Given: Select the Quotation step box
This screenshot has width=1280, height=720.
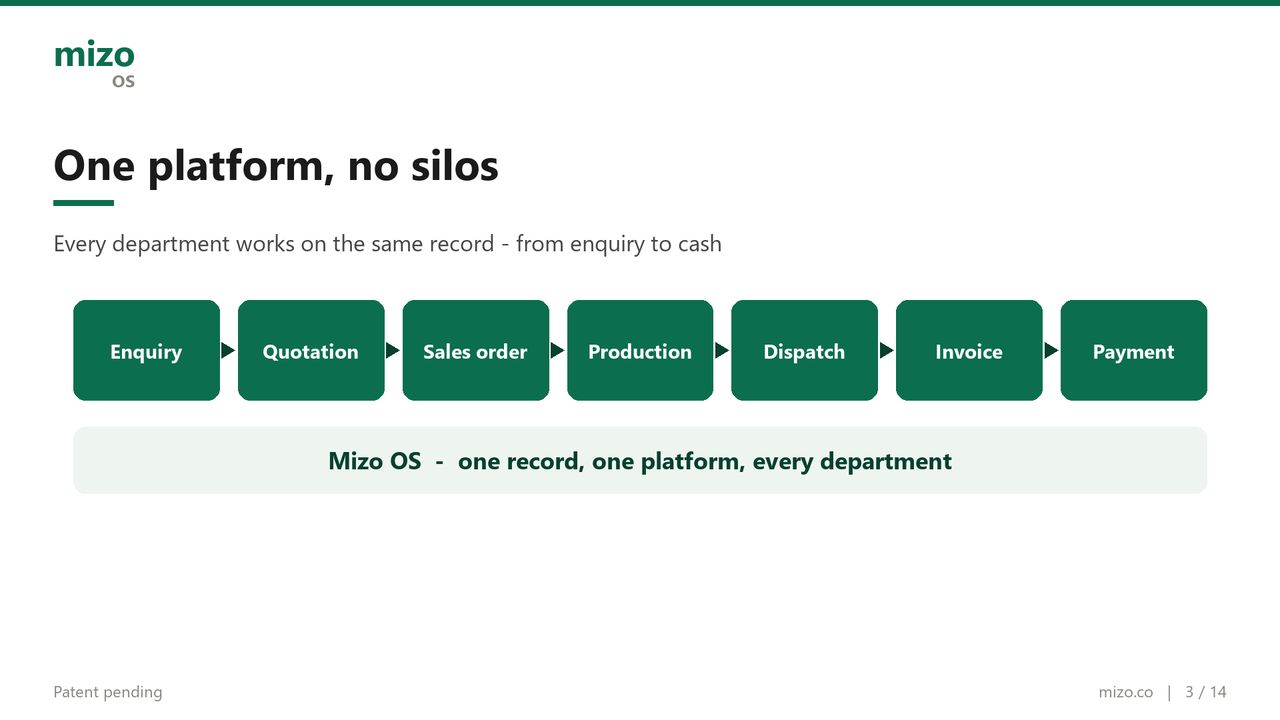Looking at the screenshot, I should [x=311, y=351].
